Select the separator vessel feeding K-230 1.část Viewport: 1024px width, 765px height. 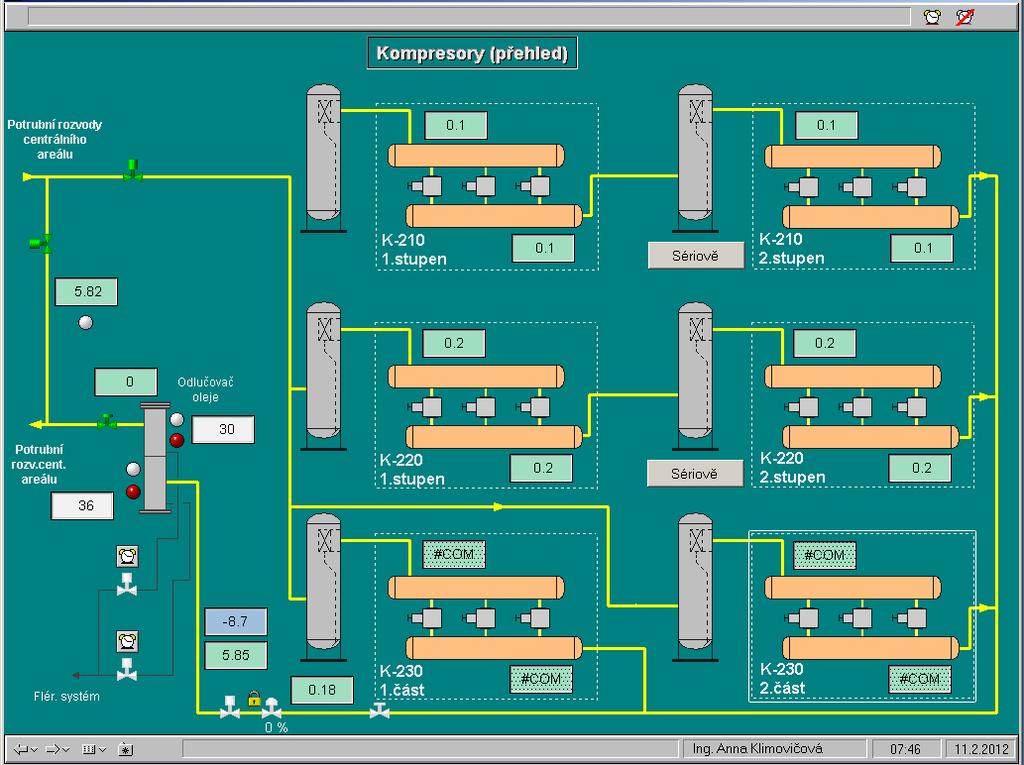[324, 587]
